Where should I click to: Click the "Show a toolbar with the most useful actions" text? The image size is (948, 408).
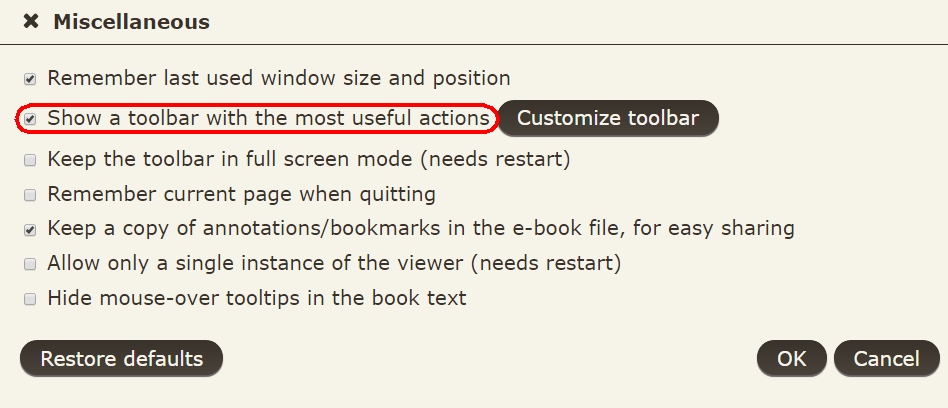(x=268, y=118)
